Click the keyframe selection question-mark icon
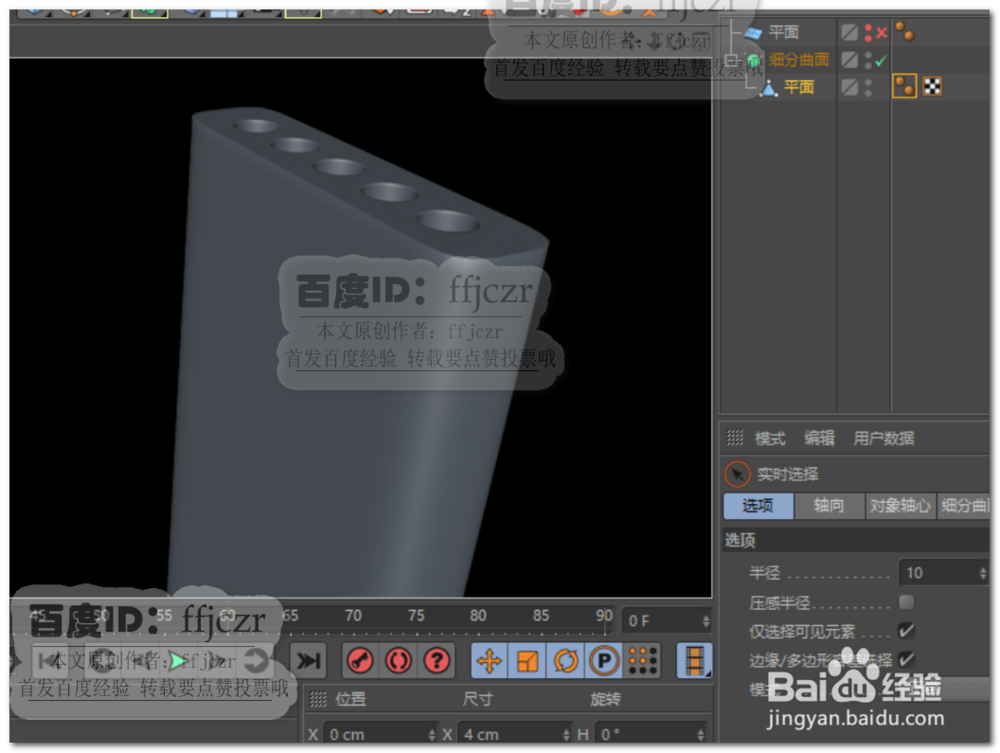 click(x=437, y=661)
